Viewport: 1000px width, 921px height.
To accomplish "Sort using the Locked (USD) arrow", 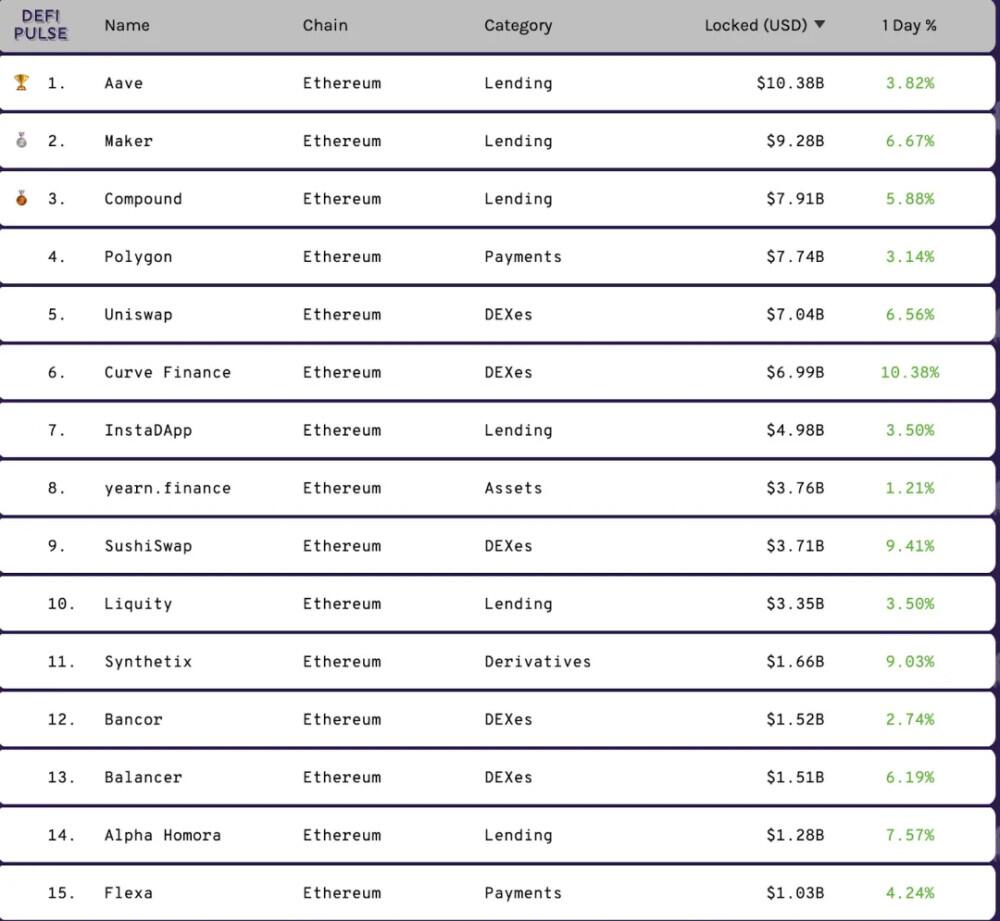I will coord(820,25).
